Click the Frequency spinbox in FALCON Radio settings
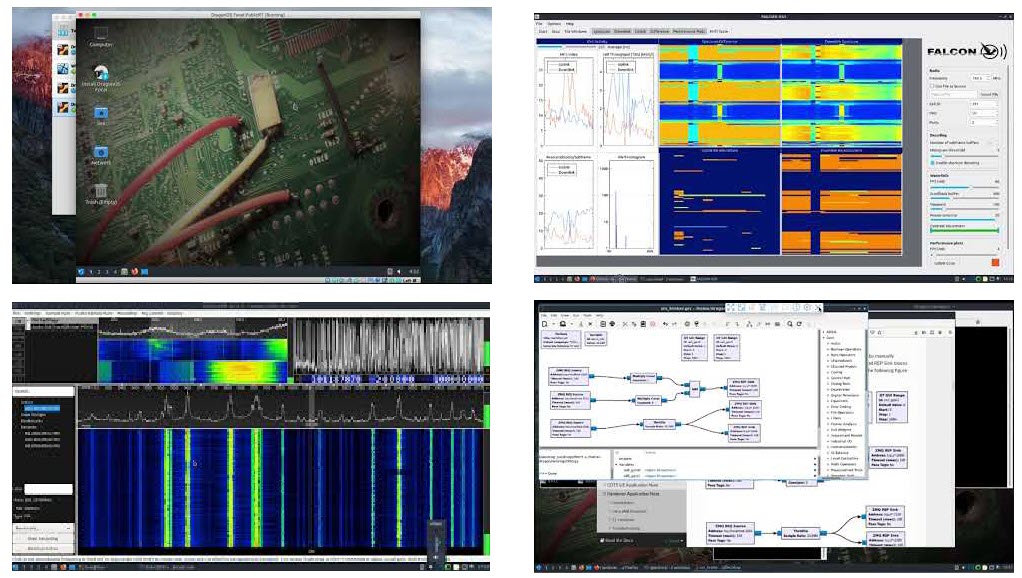Screen dimensions: 1022x578 click(x=980, y=78)
